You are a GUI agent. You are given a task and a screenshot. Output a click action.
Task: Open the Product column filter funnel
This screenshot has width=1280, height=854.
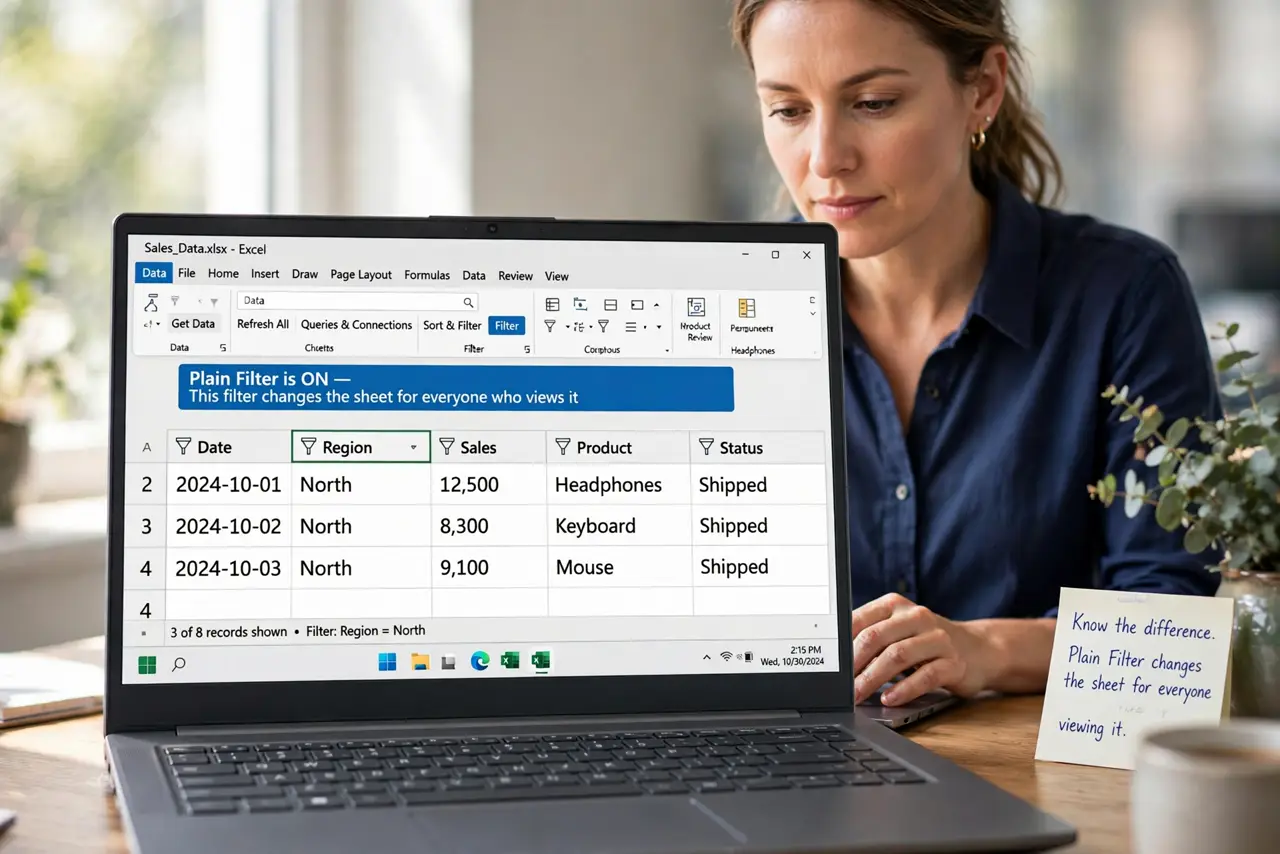pos(563,446)
